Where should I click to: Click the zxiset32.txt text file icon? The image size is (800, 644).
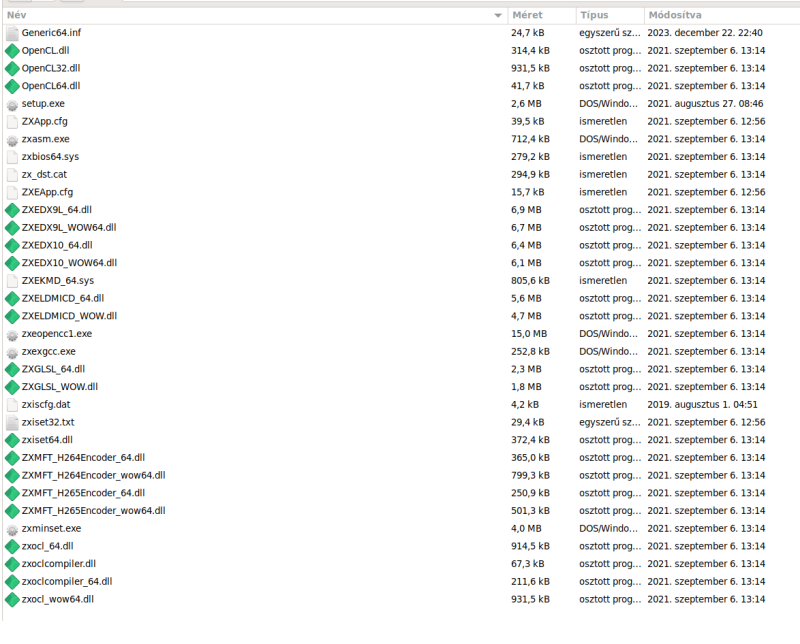coord(12,423)
